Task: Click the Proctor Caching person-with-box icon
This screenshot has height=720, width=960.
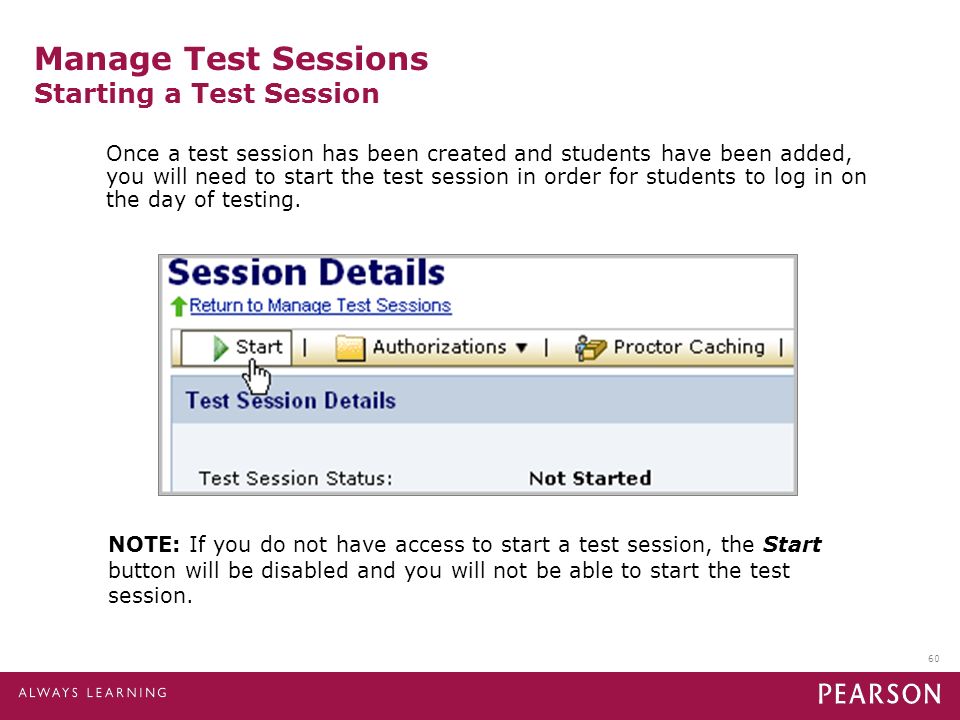Action: coord(590,348)
